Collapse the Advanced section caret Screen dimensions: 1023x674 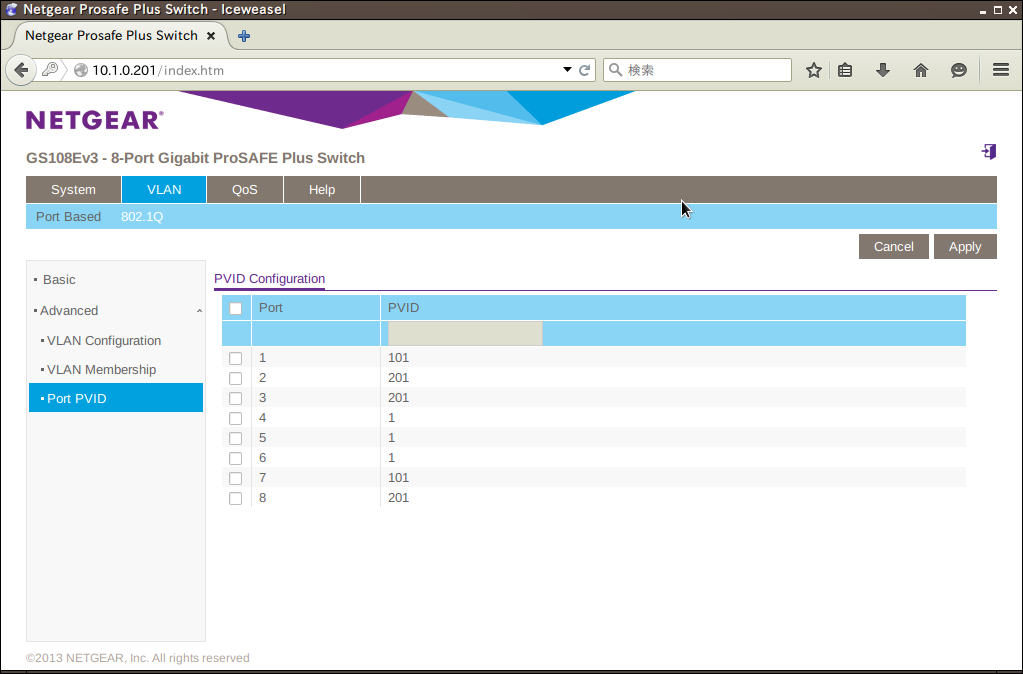pyautogui.click(x=199, y=311)
